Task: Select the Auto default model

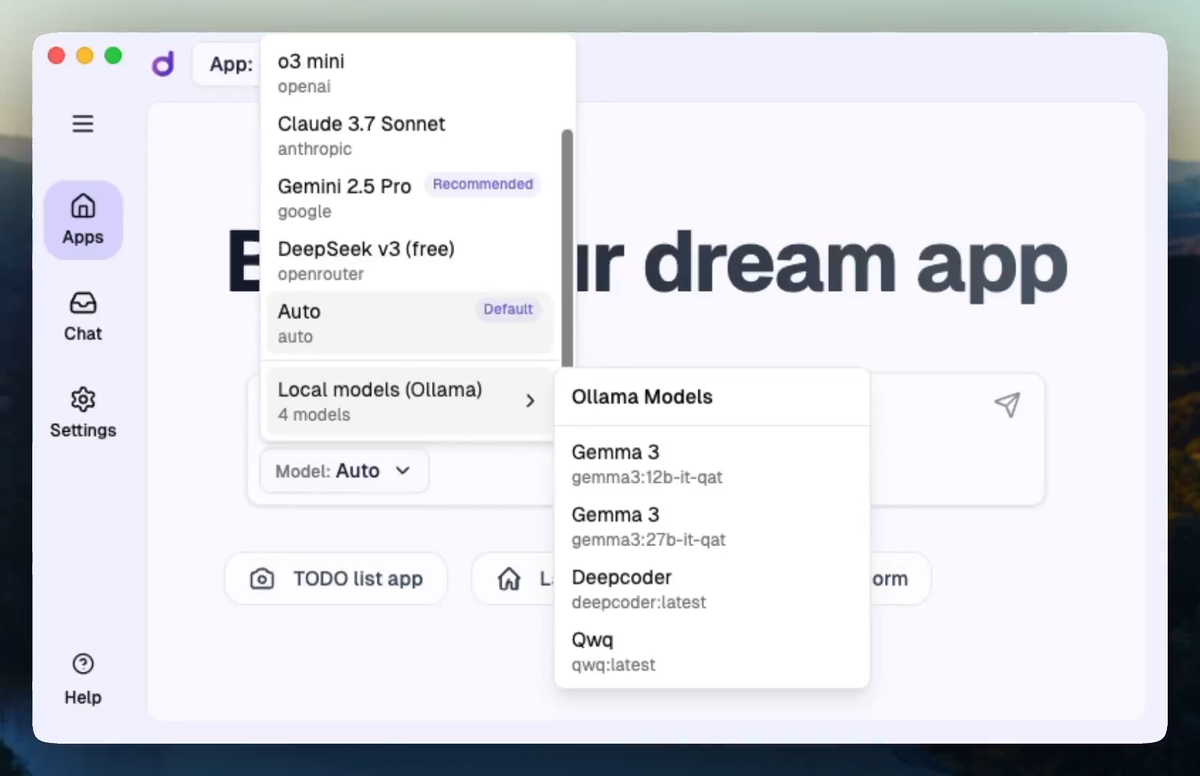Action: point(411,323)
